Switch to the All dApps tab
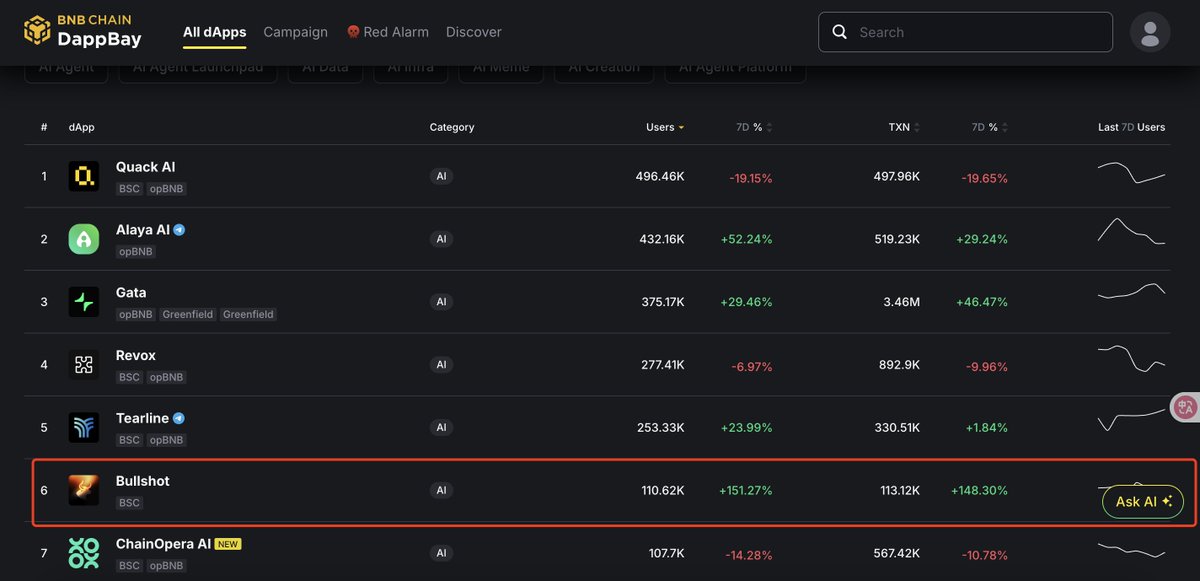 pyautogui.click(x=215, y=32)
